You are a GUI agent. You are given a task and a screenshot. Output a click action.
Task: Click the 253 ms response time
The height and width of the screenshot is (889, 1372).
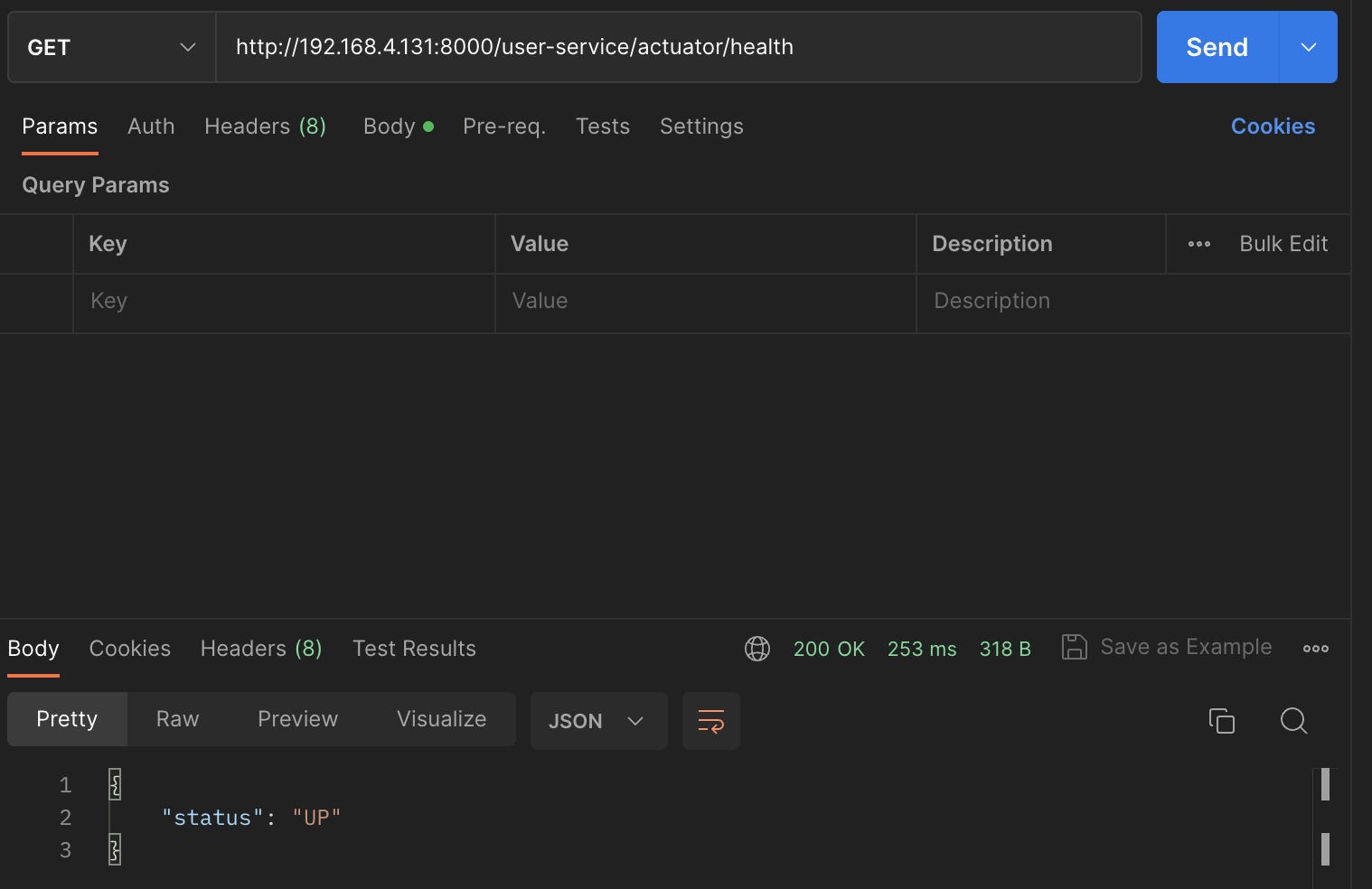pos(922,649)
